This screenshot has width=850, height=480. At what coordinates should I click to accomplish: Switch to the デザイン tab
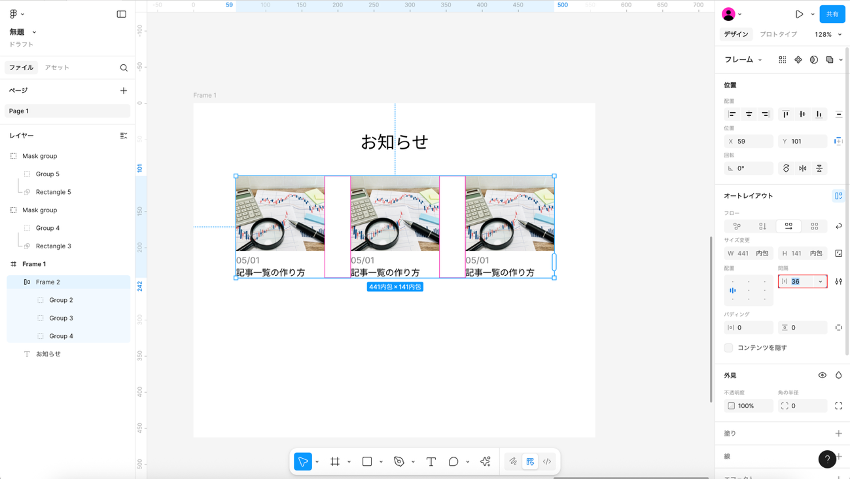click(736, 34)
